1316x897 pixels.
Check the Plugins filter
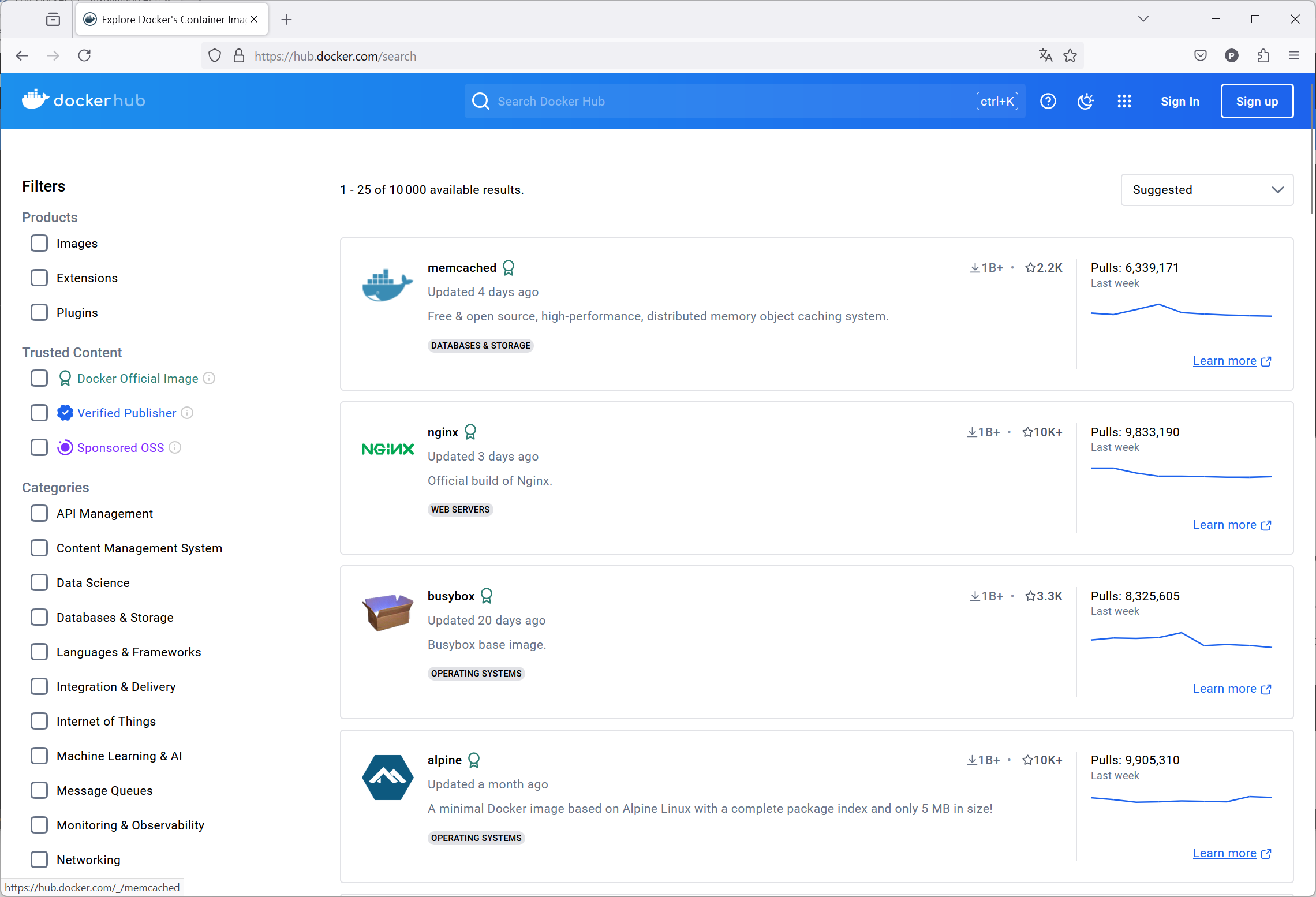click(x=39, y=312)
